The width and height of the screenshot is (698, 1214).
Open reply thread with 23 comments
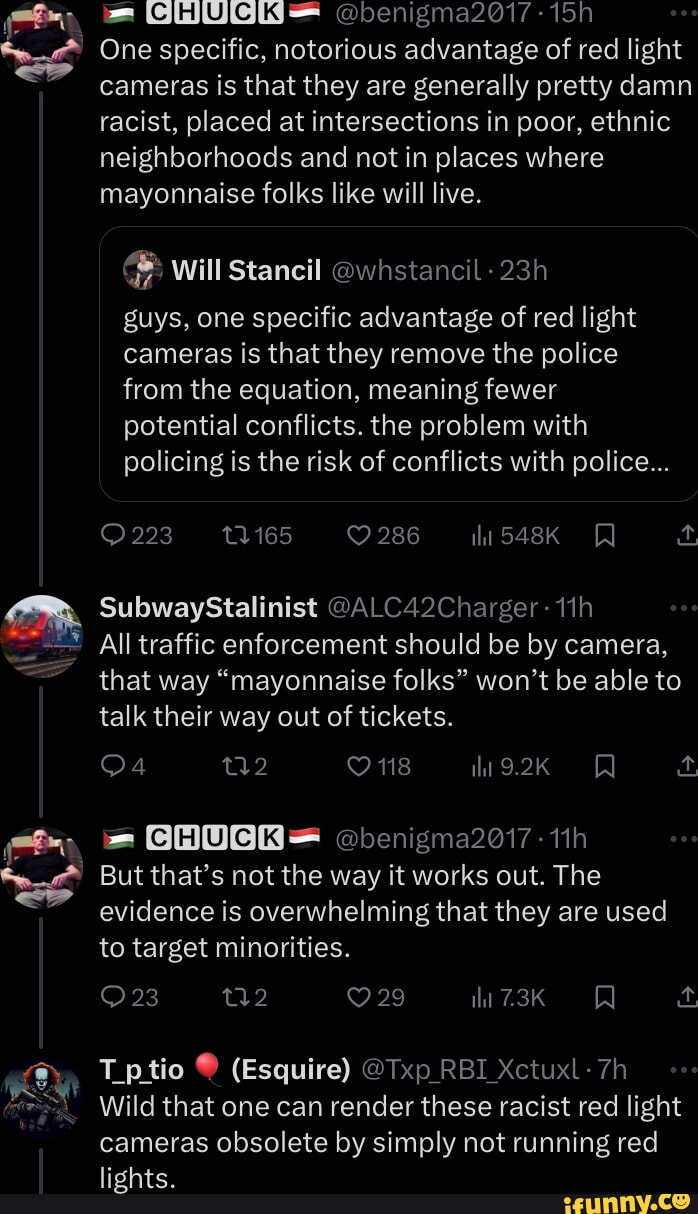[111, 997]
